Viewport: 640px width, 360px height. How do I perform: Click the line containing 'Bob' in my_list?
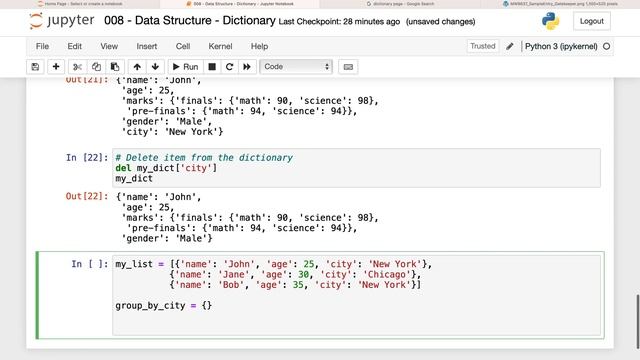pos(295,285)
